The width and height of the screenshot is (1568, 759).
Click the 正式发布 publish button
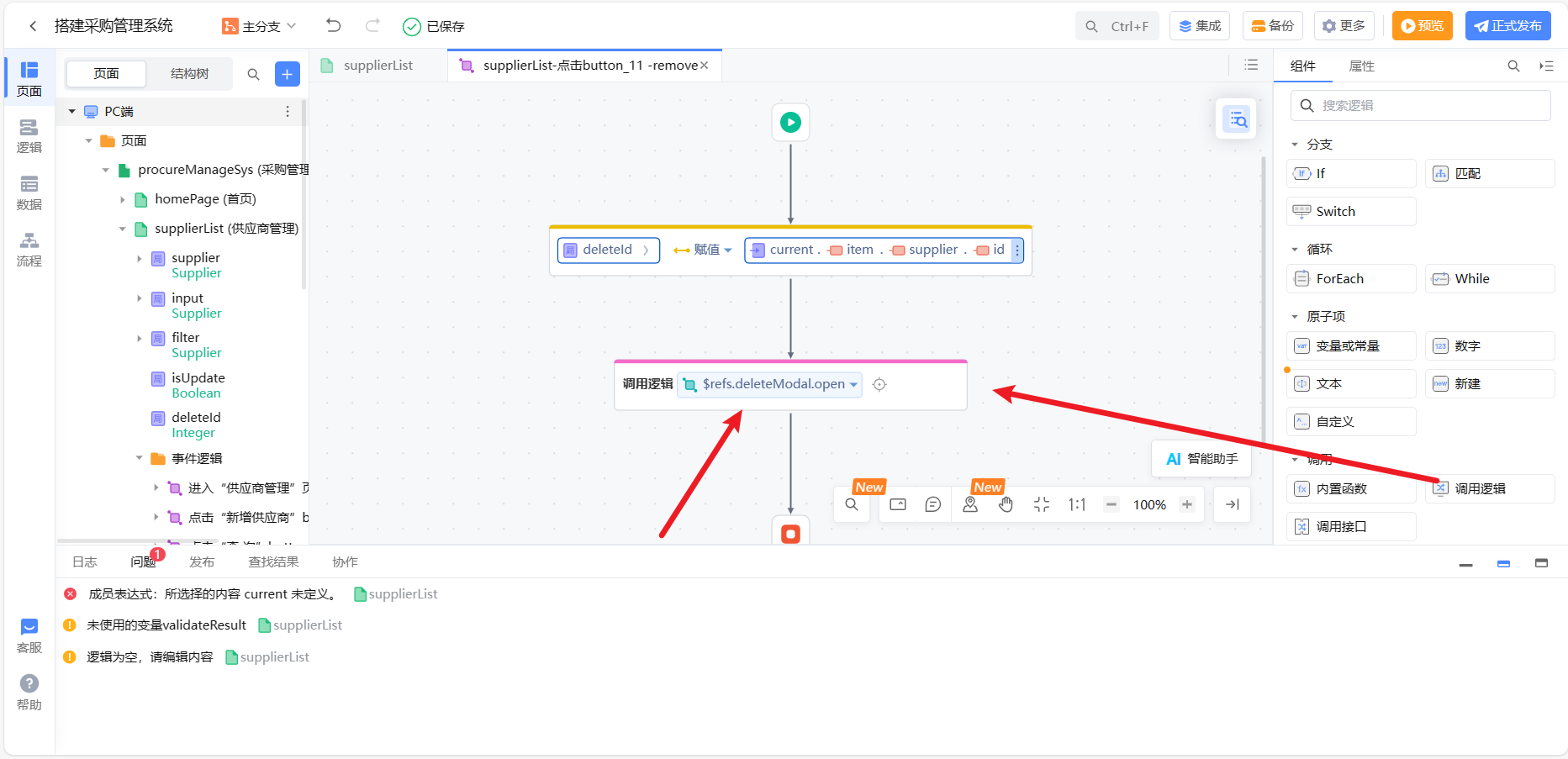pyautogui.click(x=1508, y=26)
